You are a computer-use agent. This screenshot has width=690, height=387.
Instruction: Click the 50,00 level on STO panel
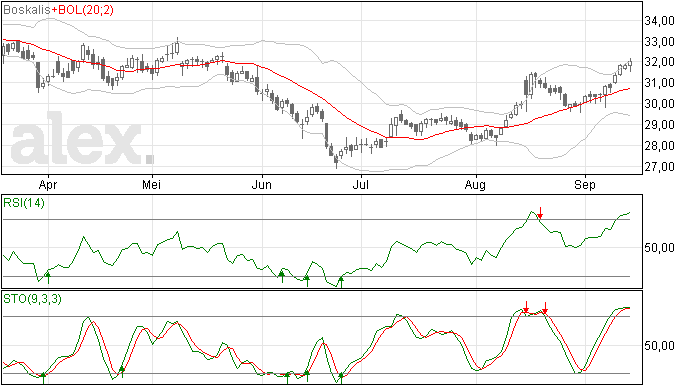(x=659, y=346)
